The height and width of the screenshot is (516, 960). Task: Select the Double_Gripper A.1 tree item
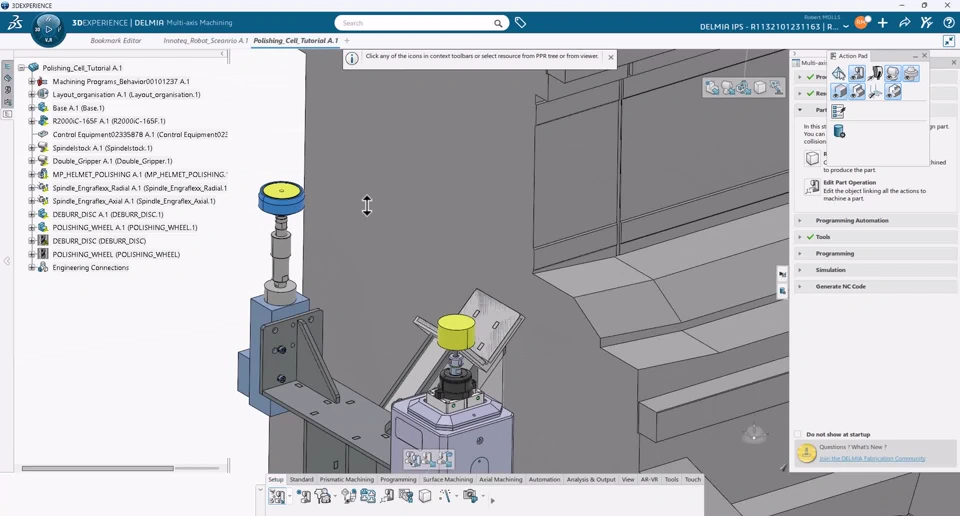[x=112, y=161]
